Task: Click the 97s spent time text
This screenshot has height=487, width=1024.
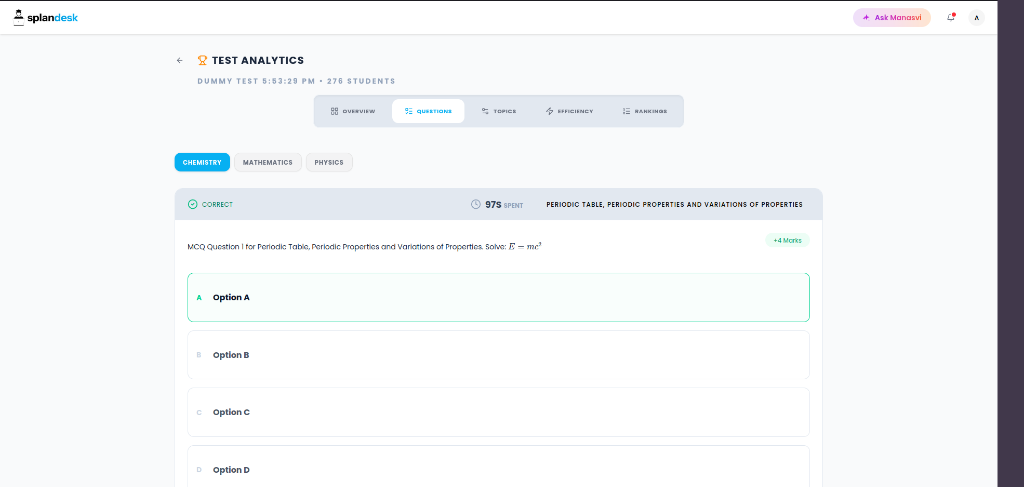Action: [504, 205]
